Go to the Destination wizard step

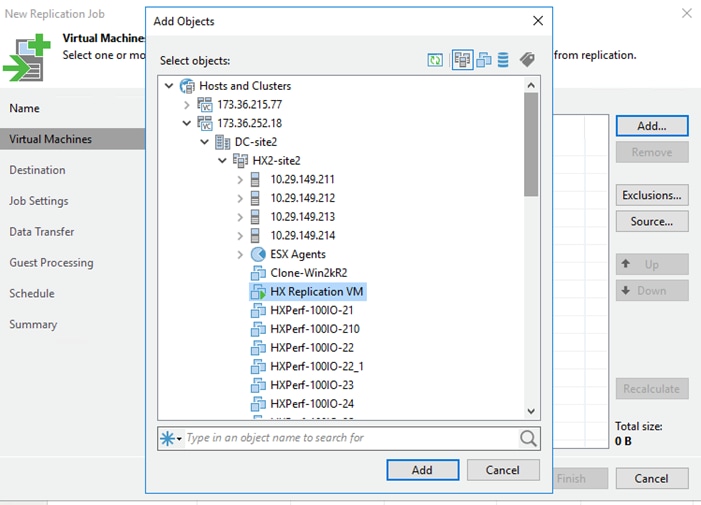pos(38,170)
